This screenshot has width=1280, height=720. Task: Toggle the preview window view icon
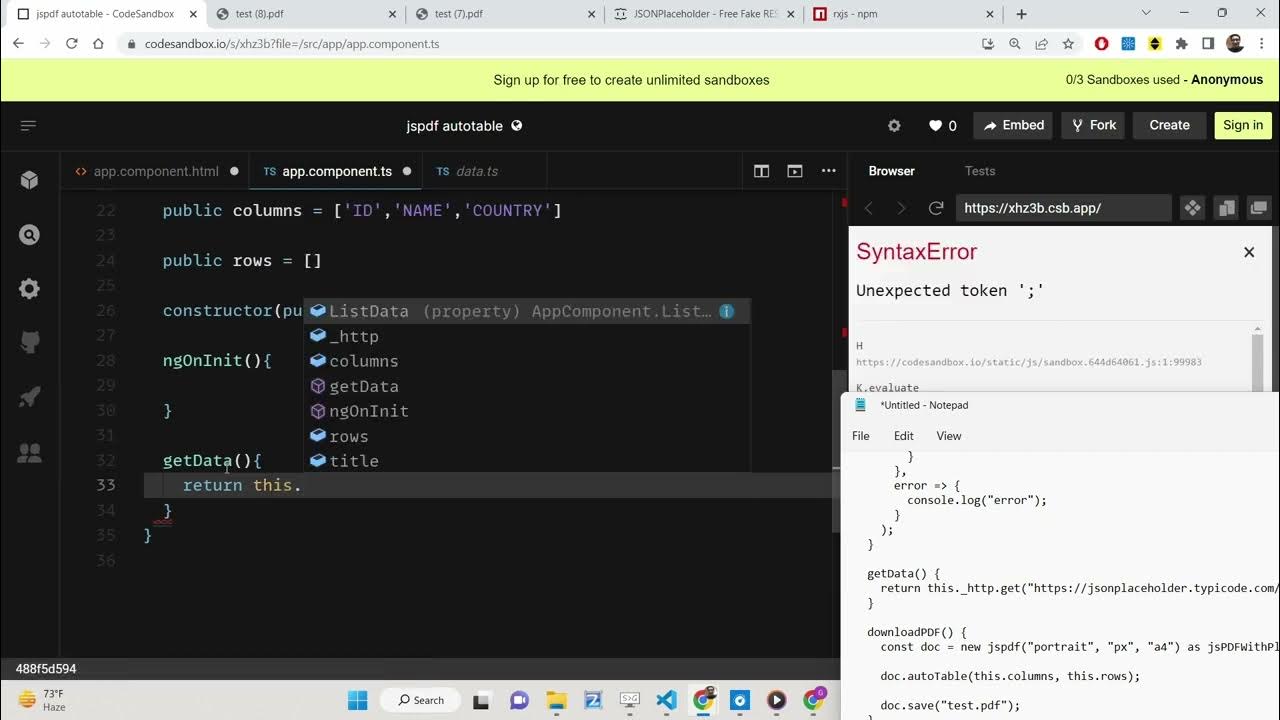point(795,171)
